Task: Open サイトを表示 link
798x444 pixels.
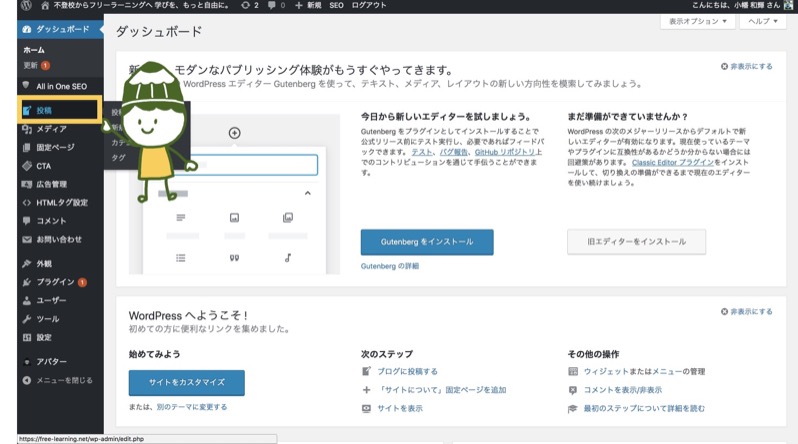Action: (400, 408)
